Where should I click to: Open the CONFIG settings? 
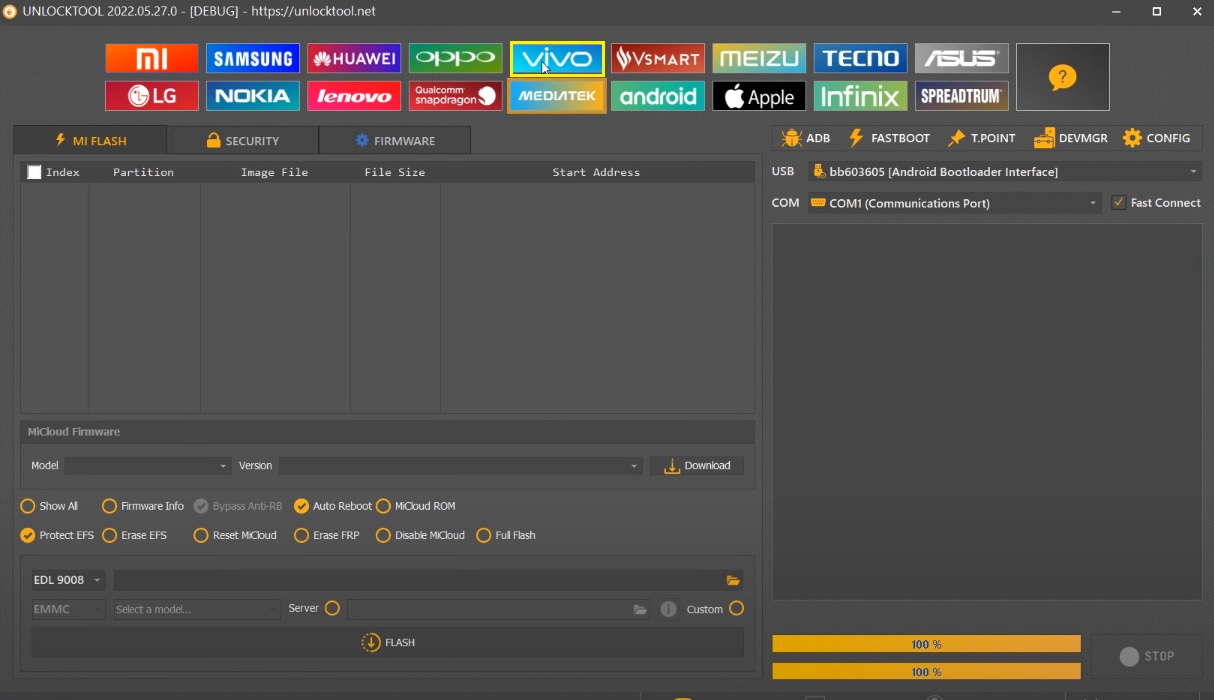coord(1156,138)
